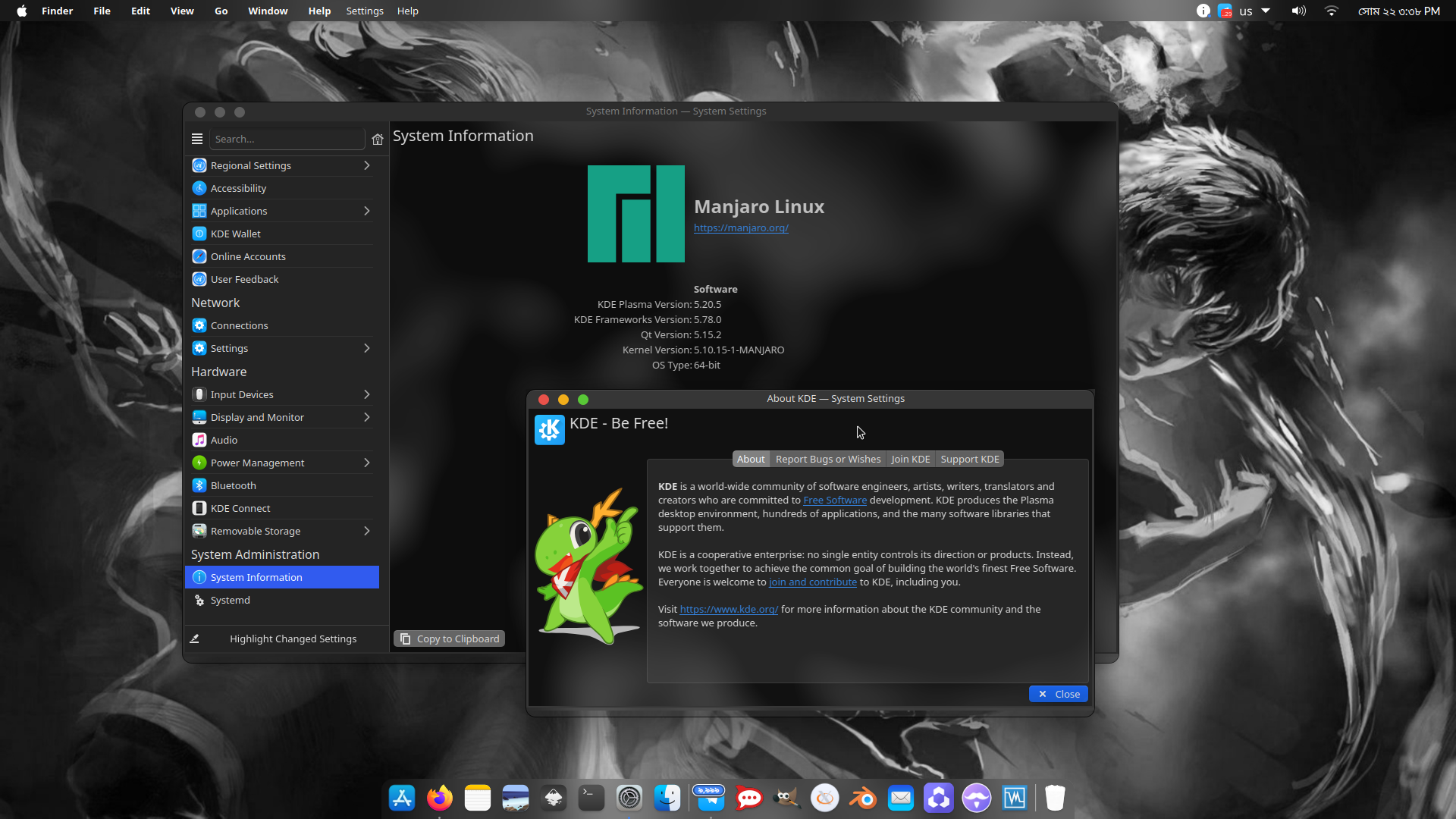Image resolution: width=1456 pixels, height=819 pixels.
Task: Click Report Bugs or Wishes button
Action: [828, 459]
